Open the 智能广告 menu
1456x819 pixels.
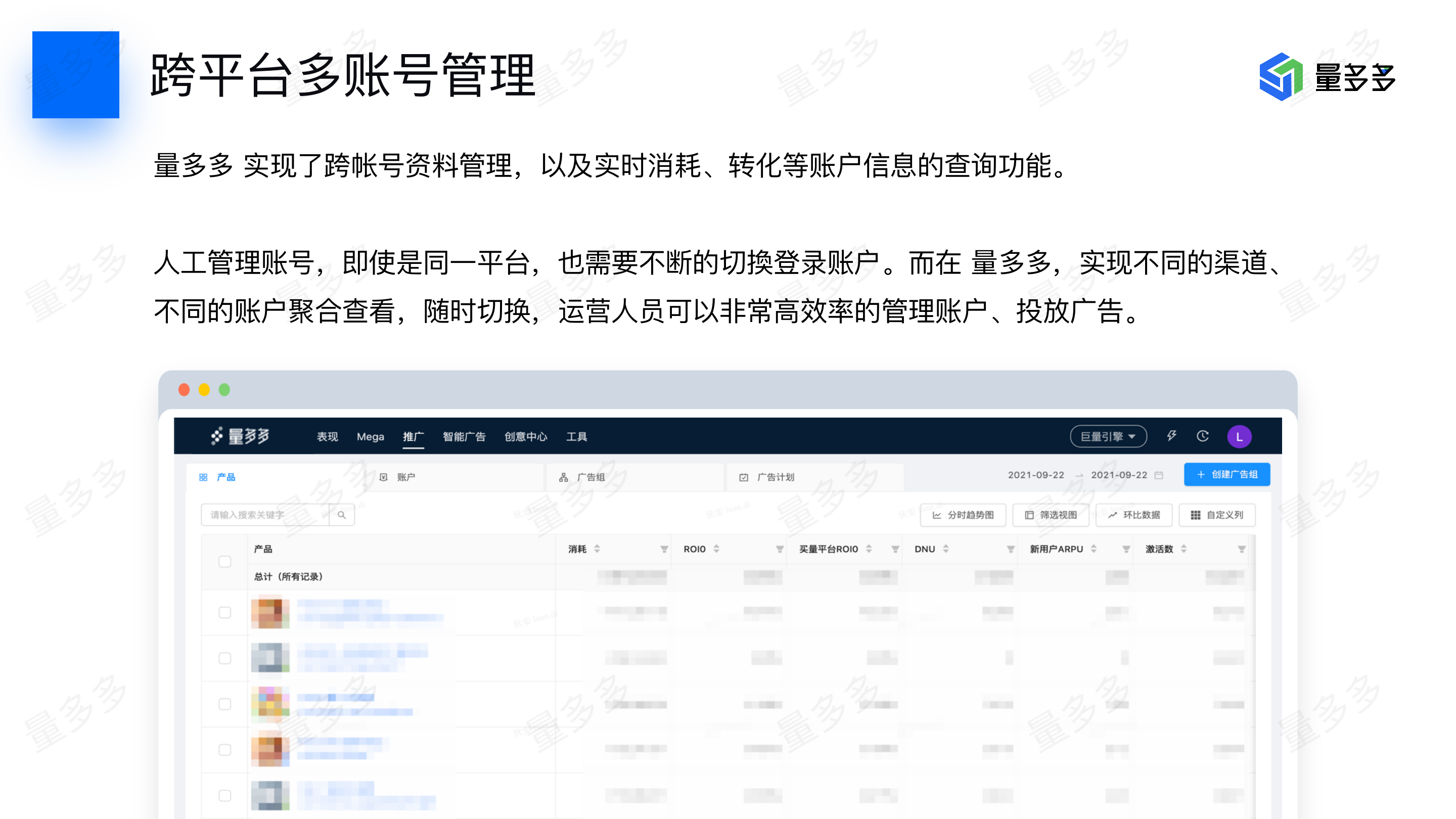[x=464, y=436]
